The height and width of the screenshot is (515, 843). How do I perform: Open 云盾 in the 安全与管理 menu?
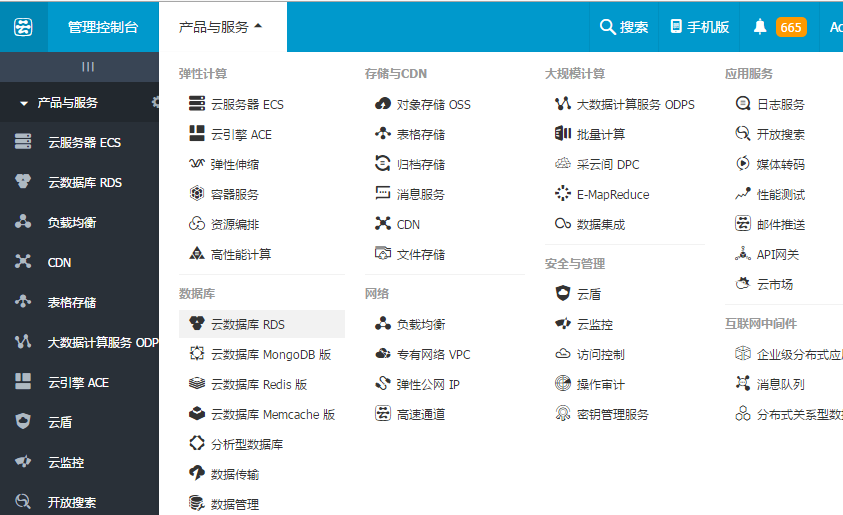[x=589, y=294]
